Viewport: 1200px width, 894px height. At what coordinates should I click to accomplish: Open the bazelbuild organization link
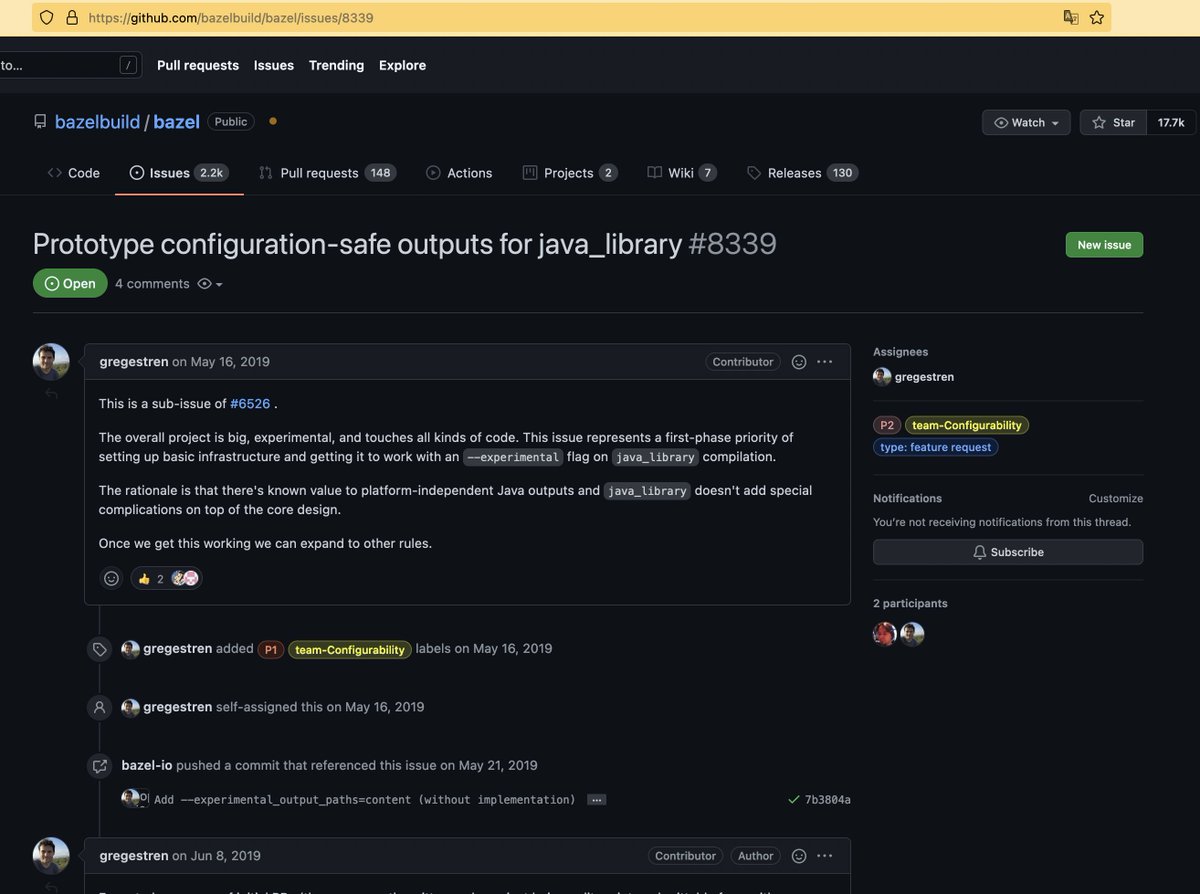[x=97, y=122]
